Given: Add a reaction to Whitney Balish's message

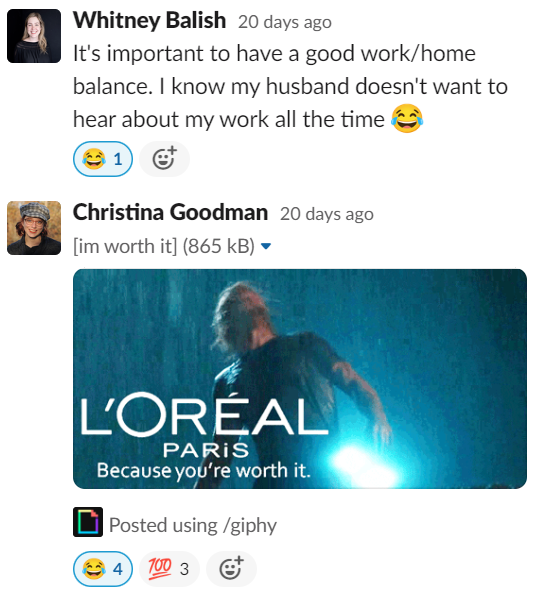Looking at the screenshot, I should pyautogui.click(x=164, y=159).
